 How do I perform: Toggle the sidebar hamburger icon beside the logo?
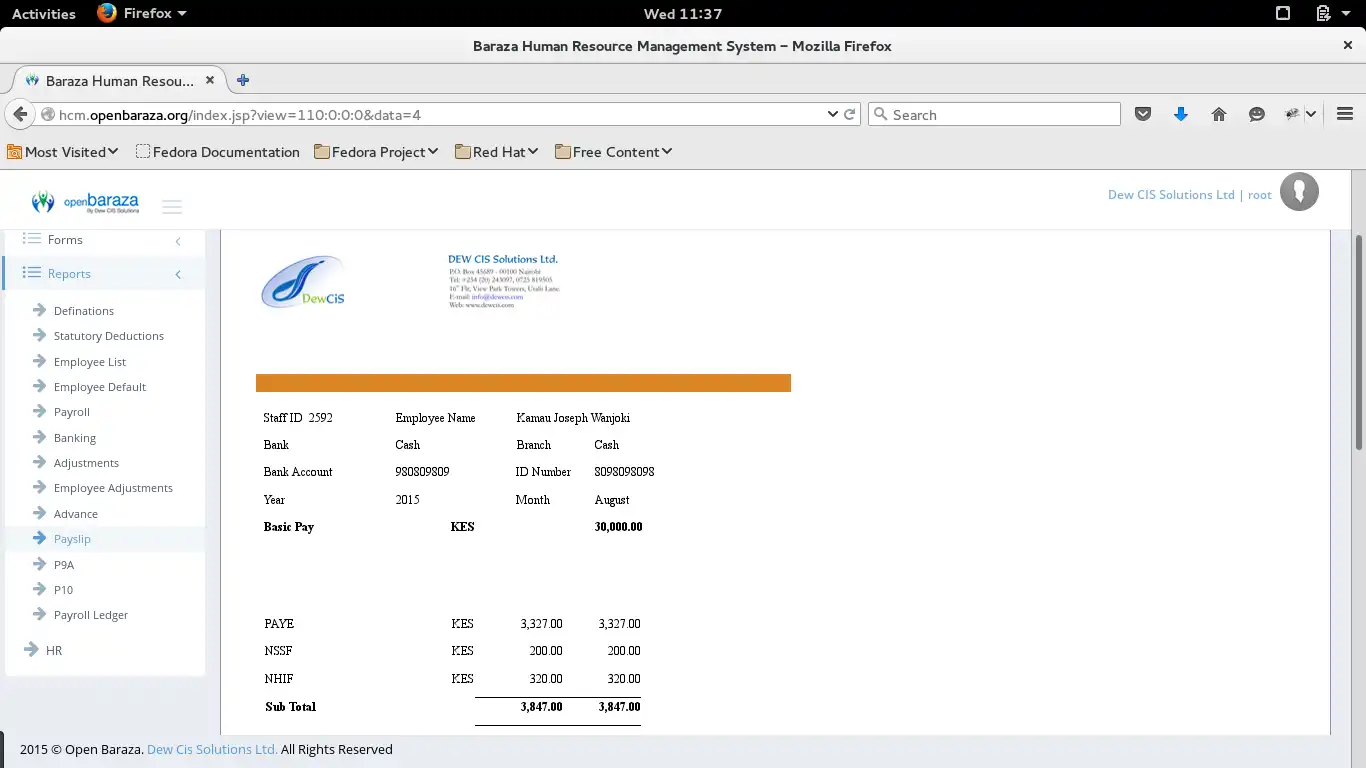click(x=171, y=206)
